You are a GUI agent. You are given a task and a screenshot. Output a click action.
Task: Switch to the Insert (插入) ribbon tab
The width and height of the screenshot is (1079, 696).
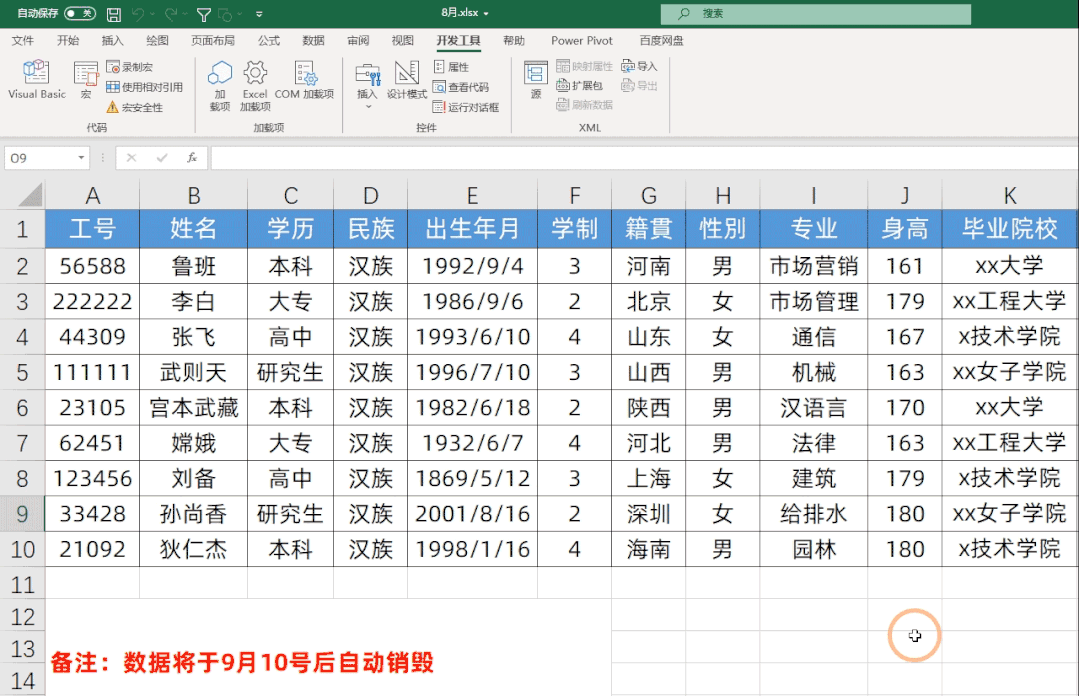112,41
